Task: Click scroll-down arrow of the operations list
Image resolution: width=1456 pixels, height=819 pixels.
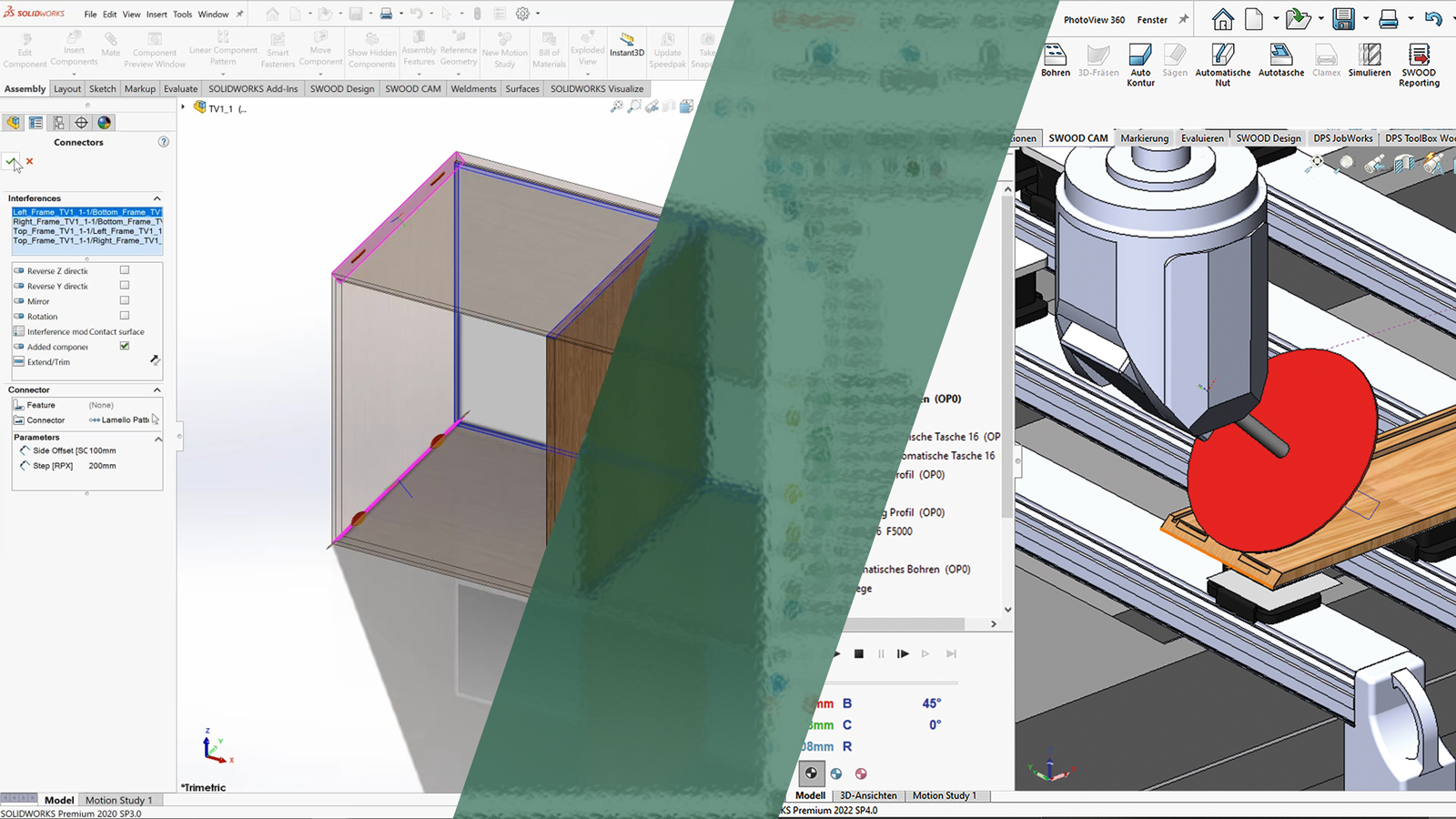Action: (1007, 610)
